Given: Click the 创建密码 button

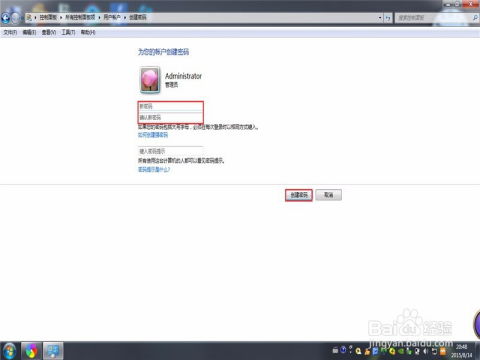Looking at the screenshot, I should (299, 195).
